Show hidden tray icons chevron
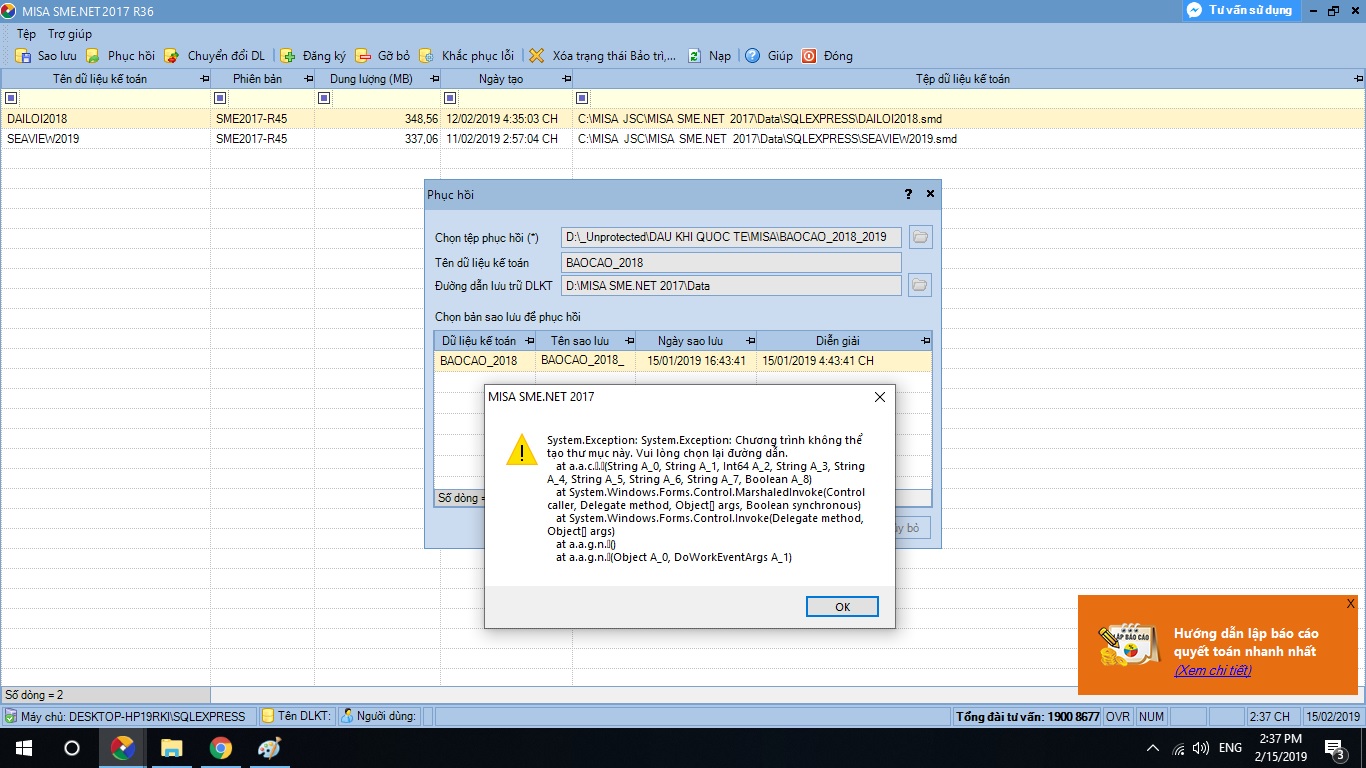The width and height of the screenshot is (1366, 768). 1153,748
